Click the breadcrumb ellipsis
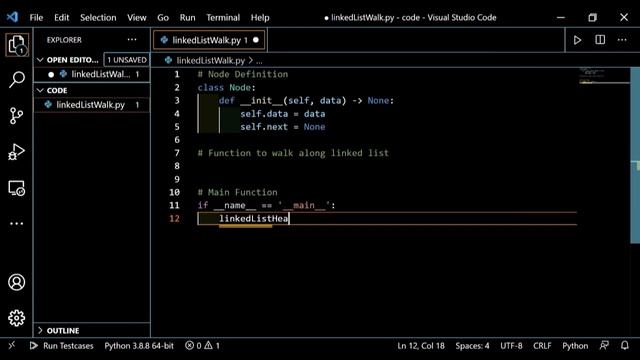Screen dimensions: 640x360 tap(259, 61)
